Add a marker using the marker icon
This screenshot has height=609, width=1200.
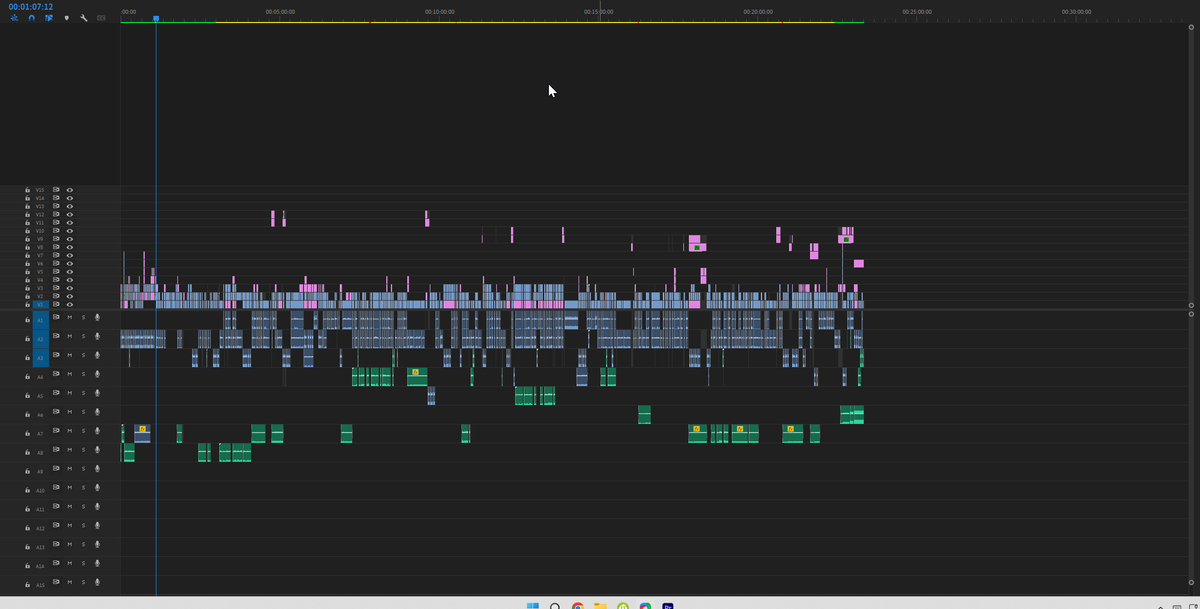[67, 18]
